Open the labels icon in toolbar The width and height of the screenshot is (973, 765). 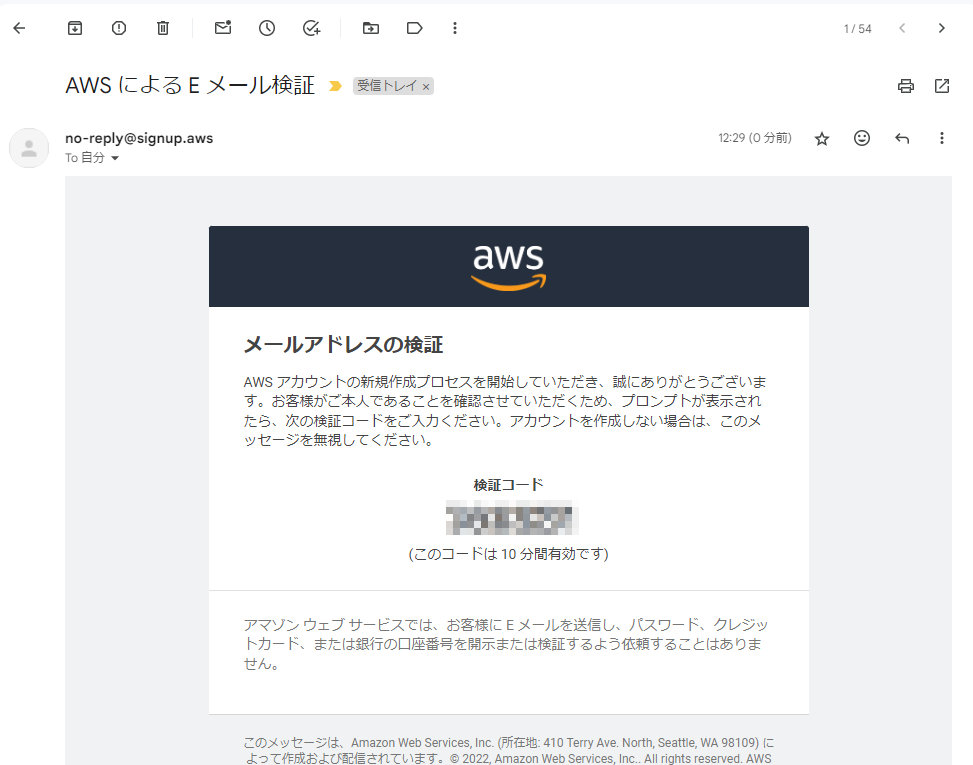(415, 28)
